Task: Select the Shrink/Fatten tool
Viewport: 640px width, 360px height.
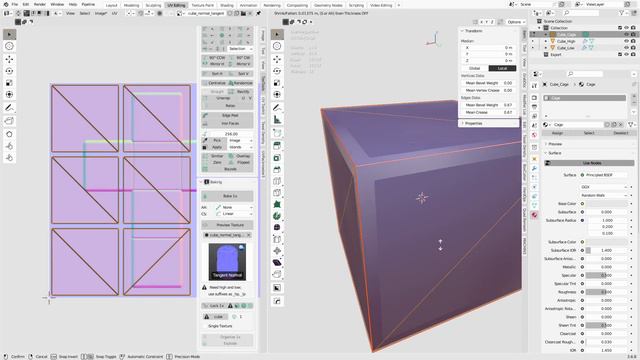Action: point(277,251)
